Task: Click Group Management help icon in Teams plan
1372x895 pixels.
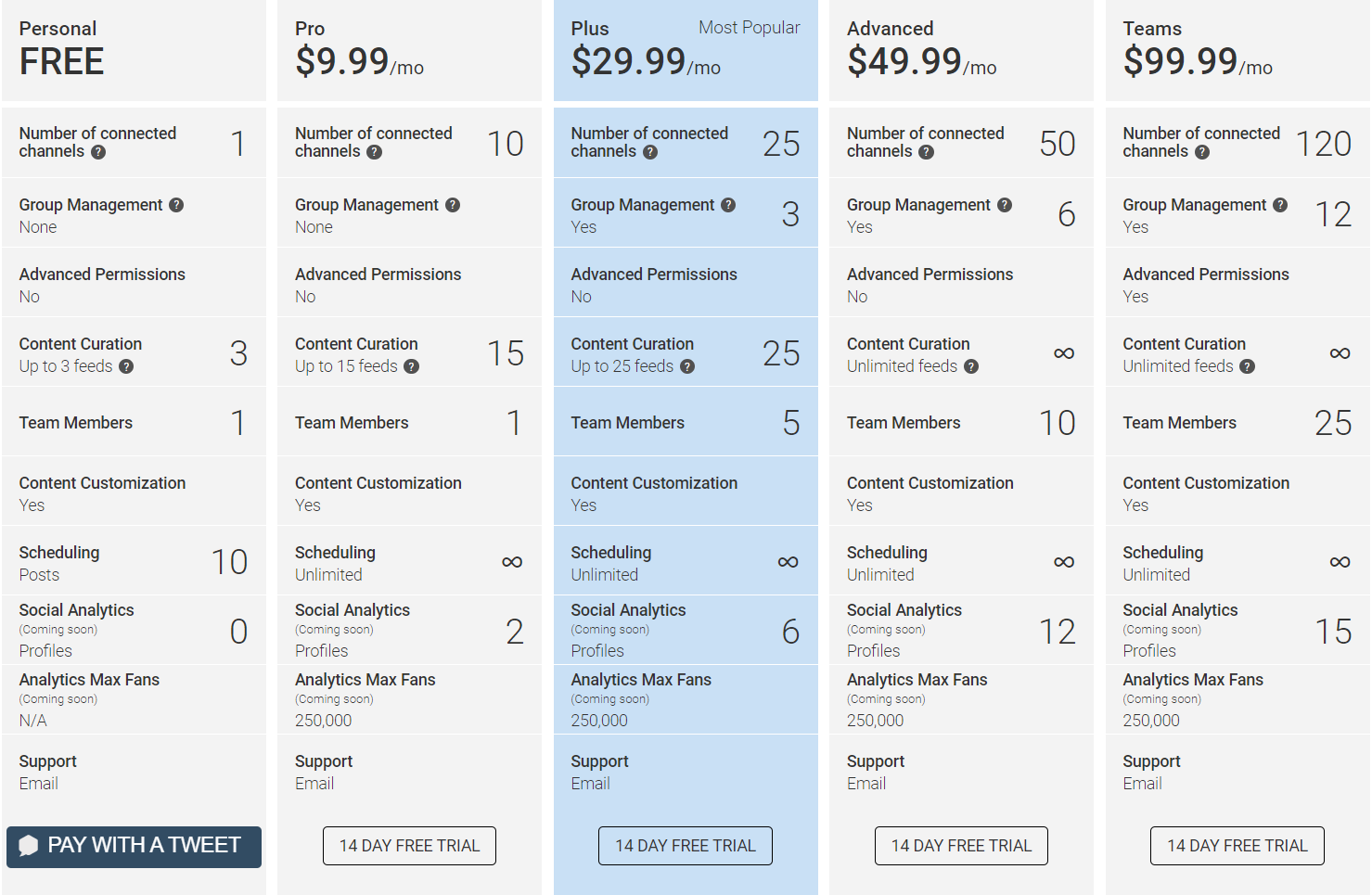Action: [1280, 205]
